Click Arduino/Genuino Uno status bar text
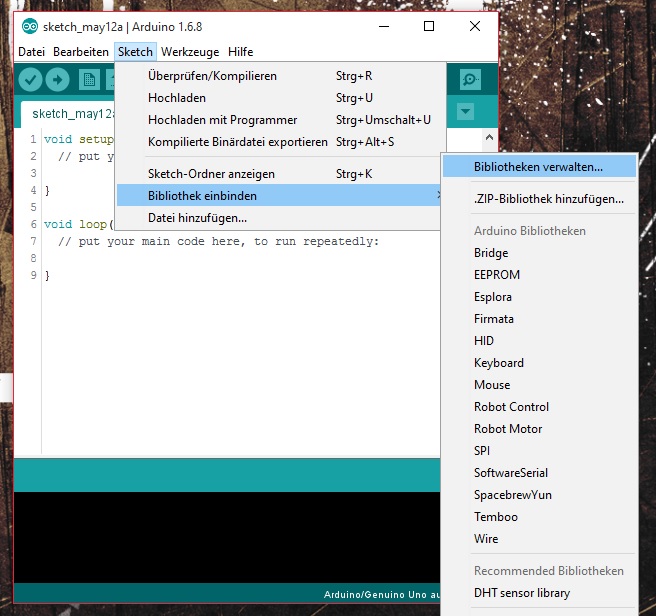This screenshot has width=656, height=616. point(382,595)
